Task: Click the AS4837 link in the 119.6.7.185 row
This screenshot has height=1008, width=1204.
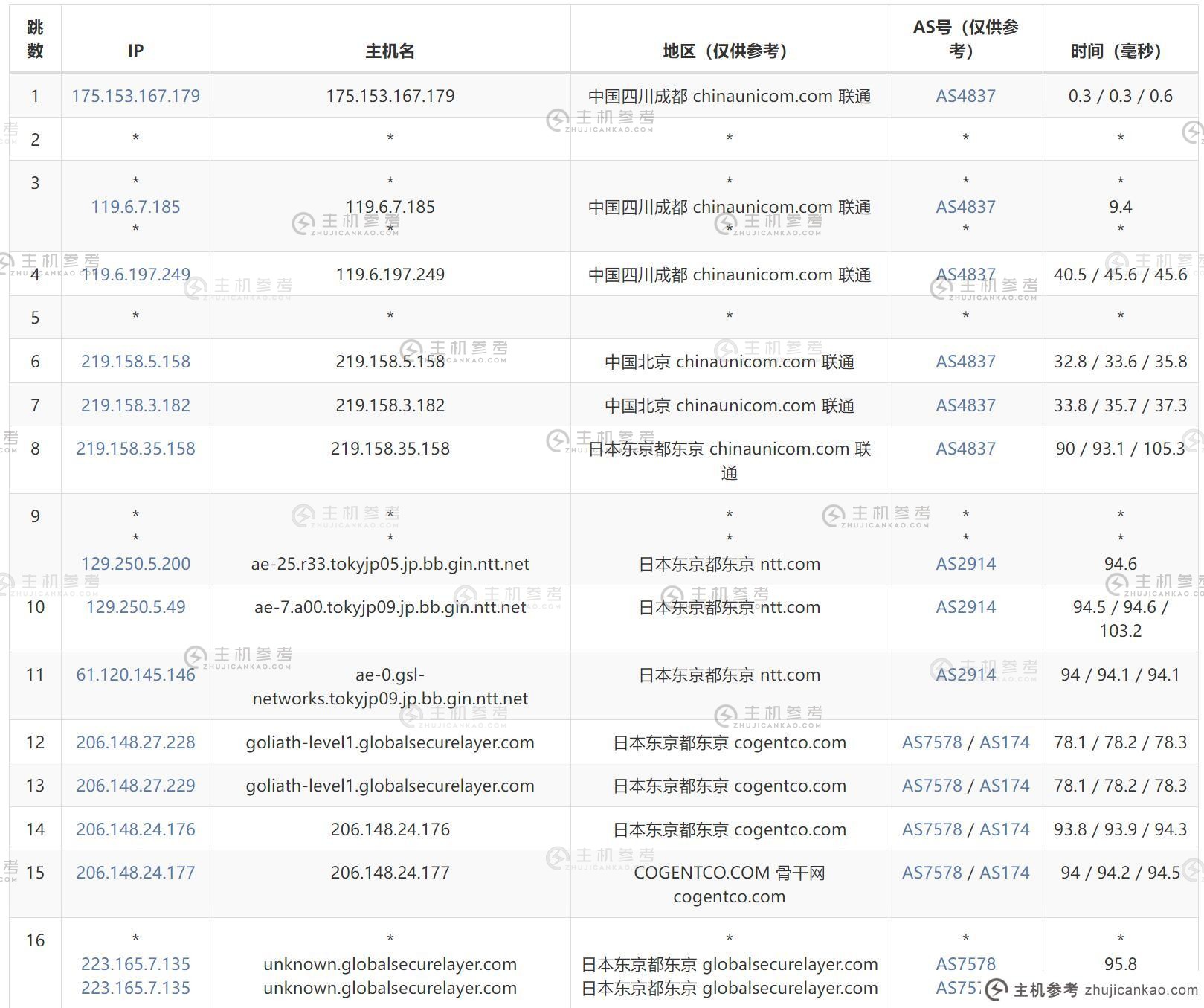Action: point(965,207)
